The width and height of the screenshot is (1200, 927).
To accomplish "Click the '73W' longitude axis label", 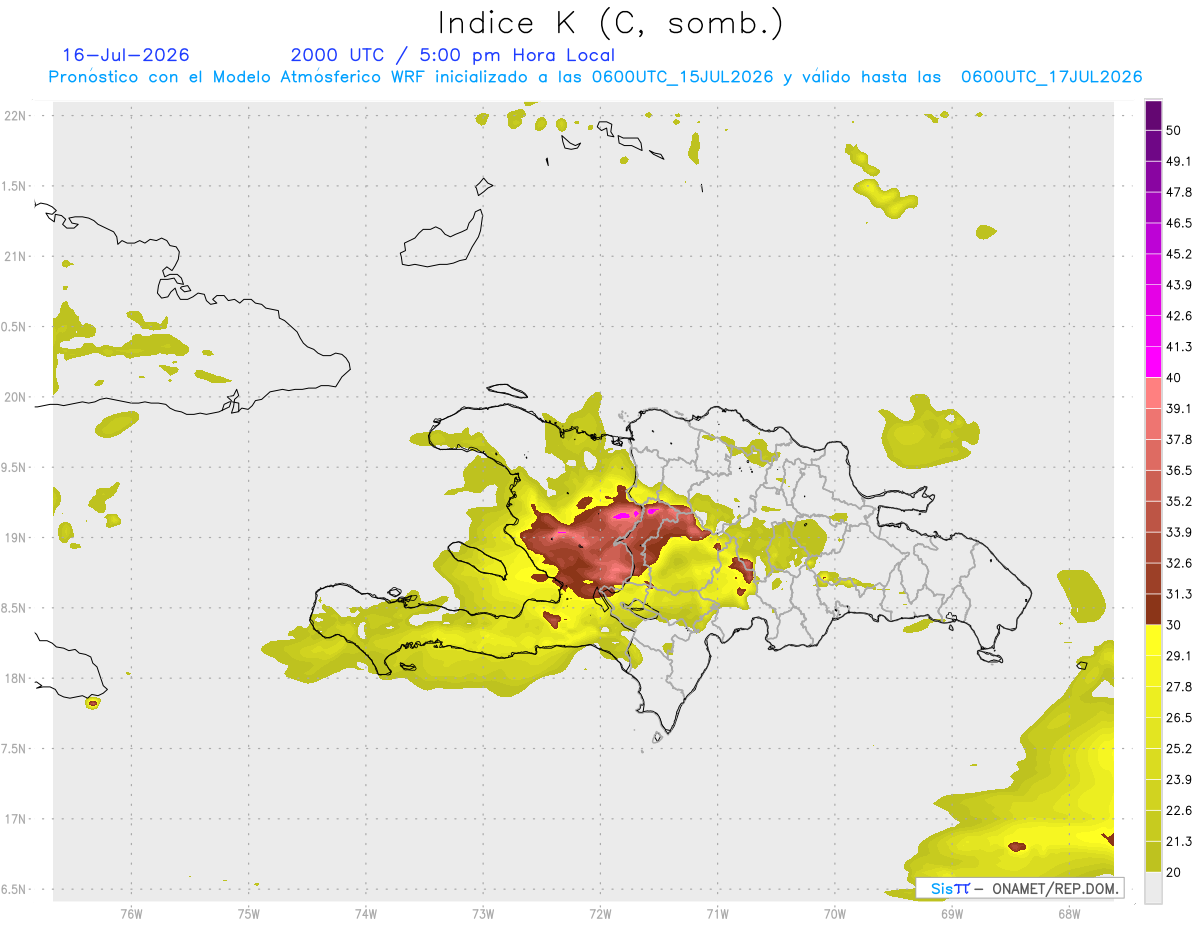I will (483, 913).
